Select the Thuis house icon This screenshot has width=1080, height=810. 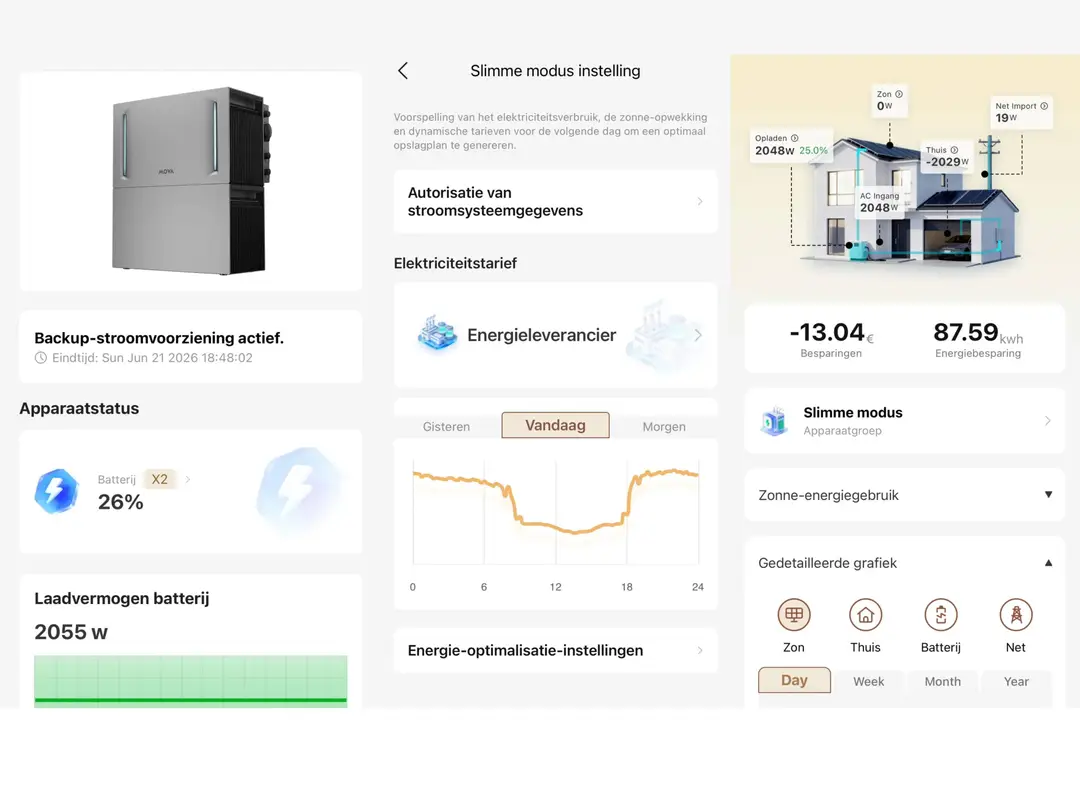[865, 614]
